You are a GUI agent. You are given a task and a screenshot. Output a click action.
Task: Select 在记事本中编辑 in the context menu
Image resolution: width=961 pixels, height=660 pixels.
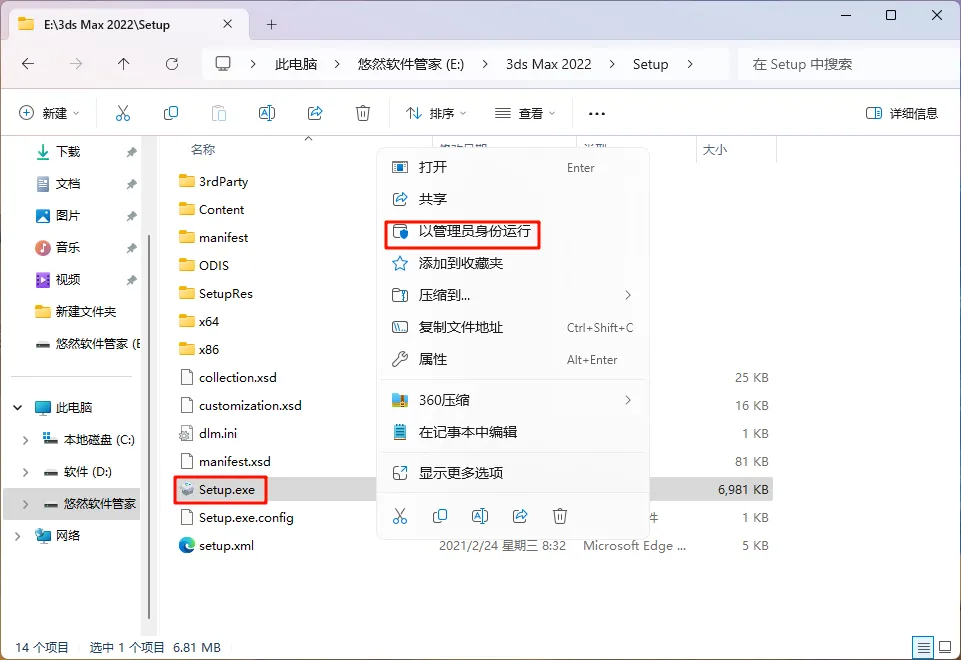click(512, 432)
